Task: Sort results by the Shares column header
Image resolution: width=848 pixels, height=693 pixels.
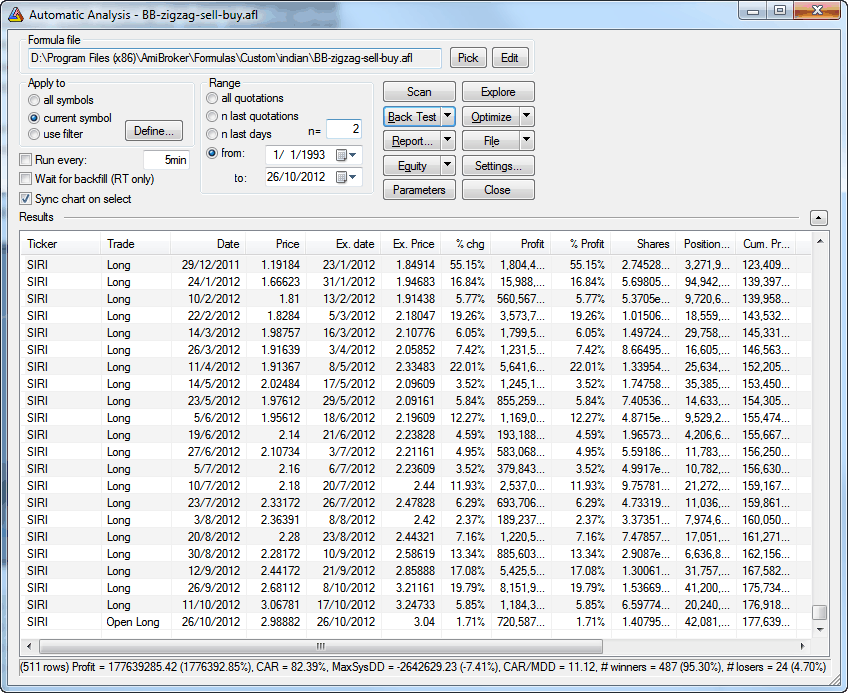Action: pos(644,244)
